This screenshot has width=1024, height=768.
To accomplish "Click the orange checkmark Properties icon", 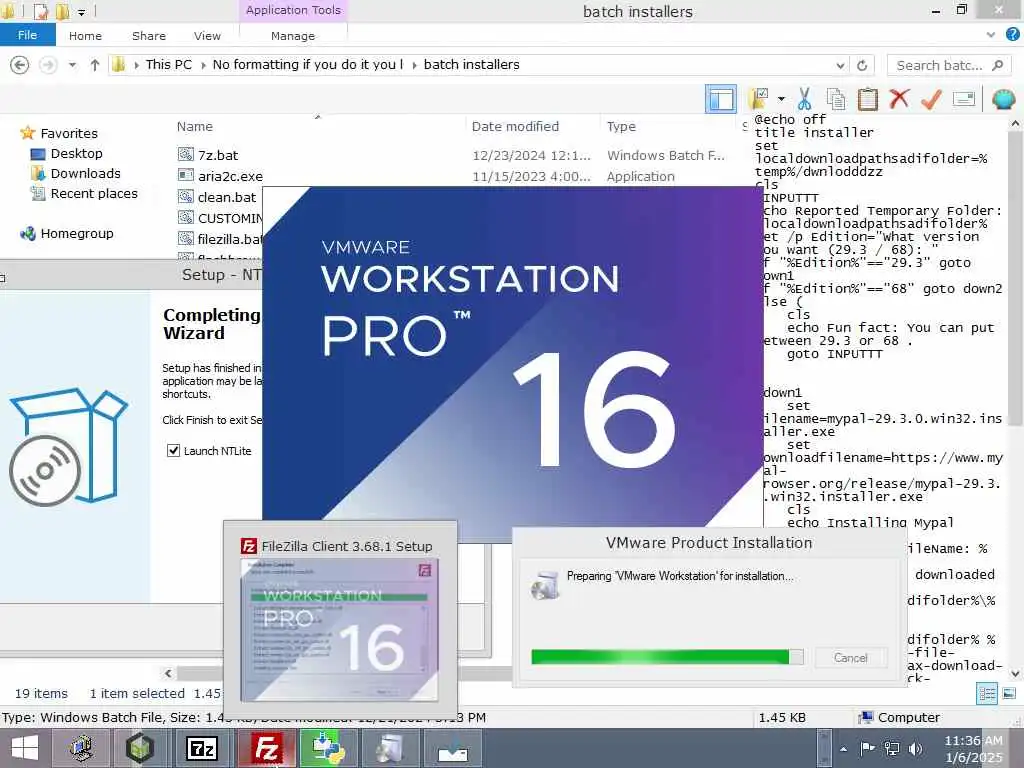I will click(931, 99).
